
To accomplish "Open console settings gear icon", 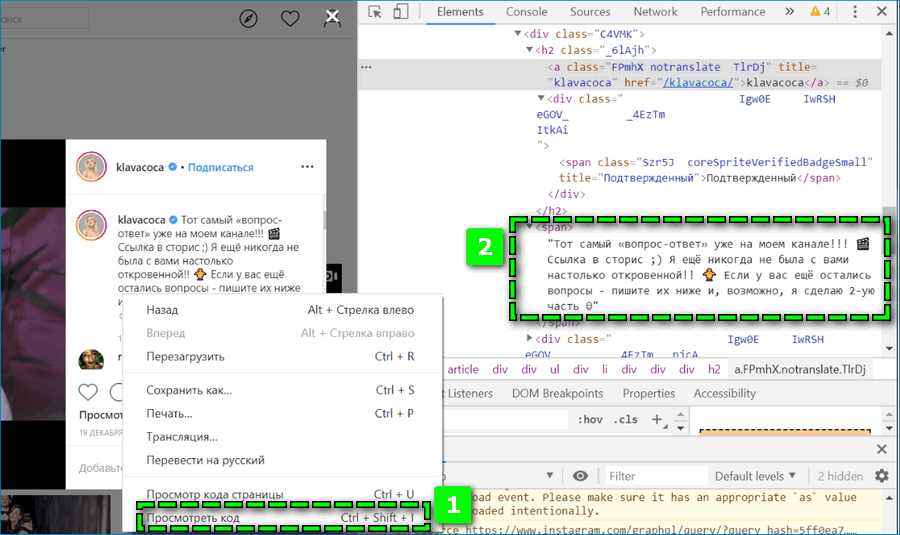I will click(881, 476).
